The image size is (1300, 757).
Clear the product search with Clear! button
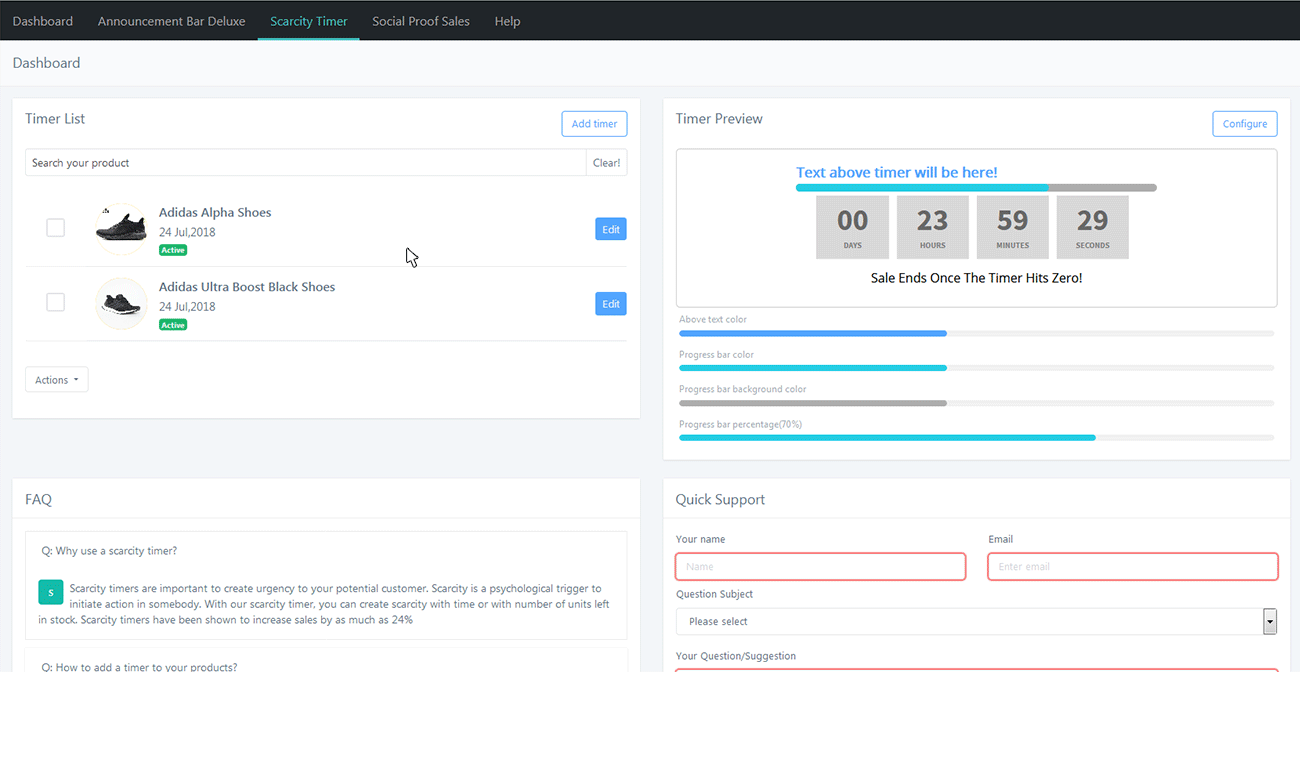pos(606,163)
